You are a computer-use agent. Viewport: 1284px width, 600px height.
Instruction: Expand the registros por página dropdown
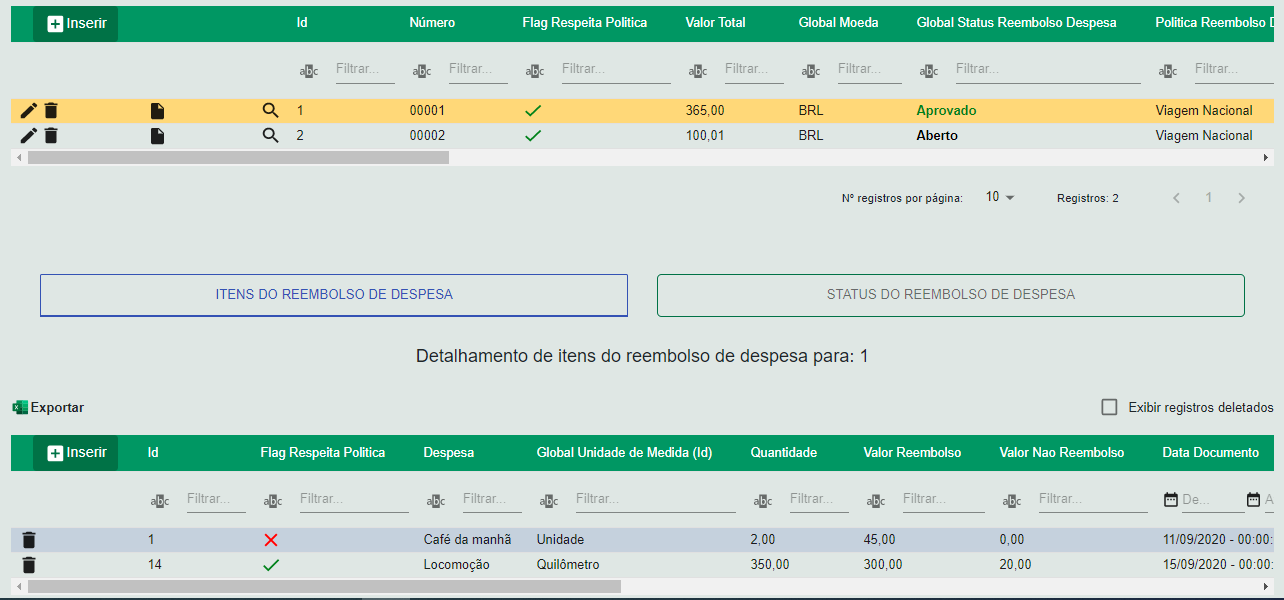(1000, 197)
